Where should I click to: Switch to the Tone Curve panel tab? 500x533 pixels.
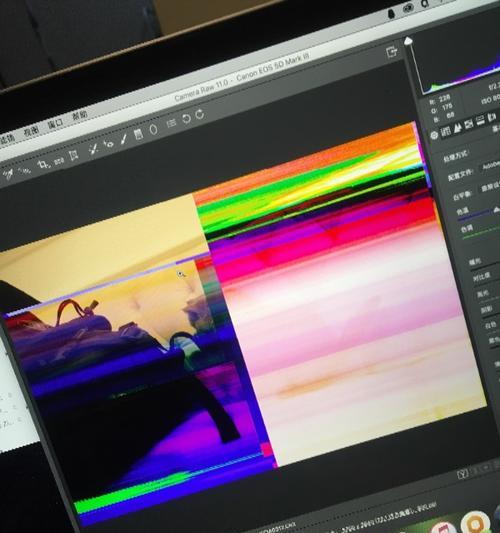point(446,132)
